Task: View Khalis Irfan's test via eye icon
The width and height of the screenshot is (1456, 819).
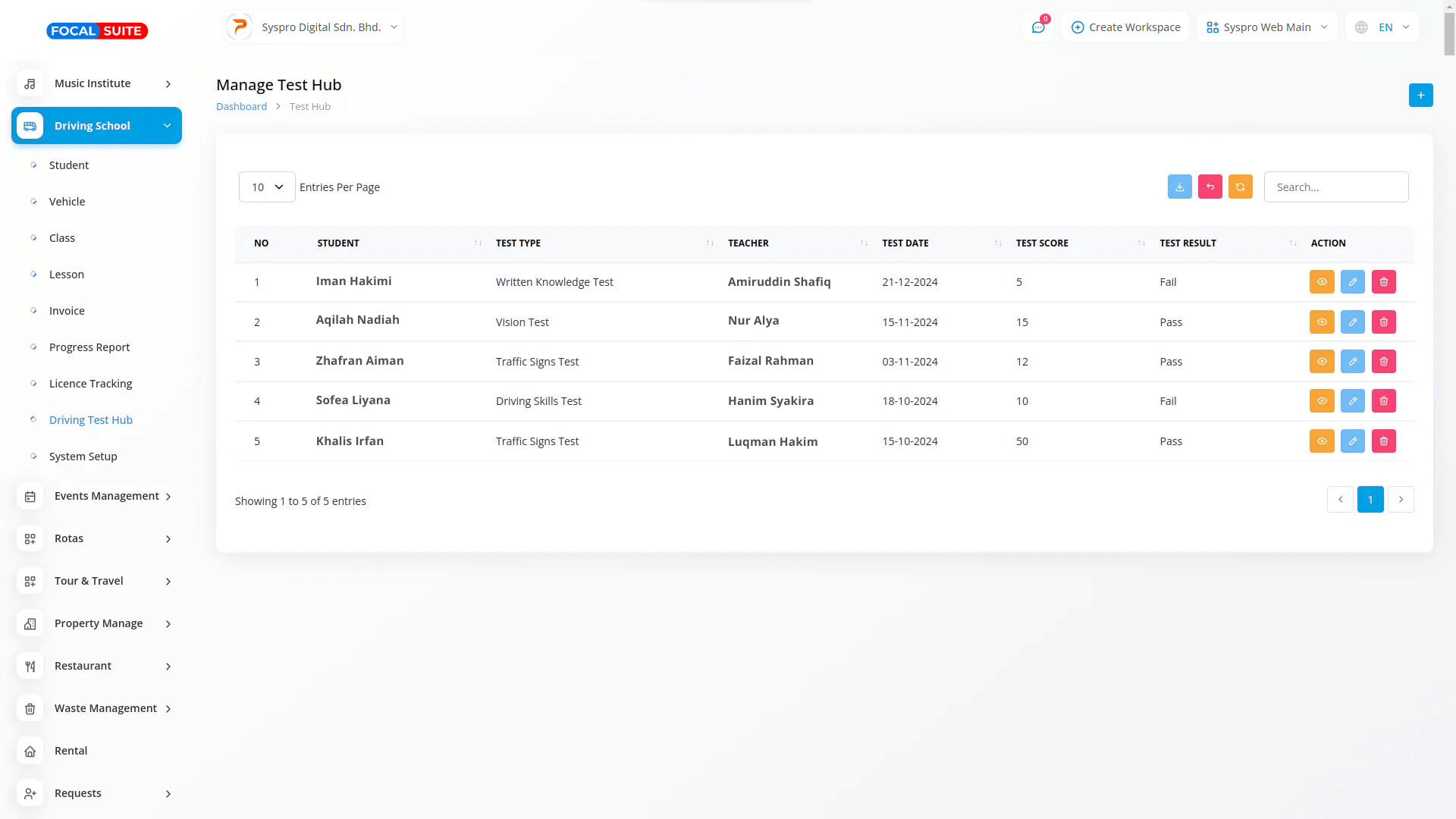Action: (x=1321, y=441)
